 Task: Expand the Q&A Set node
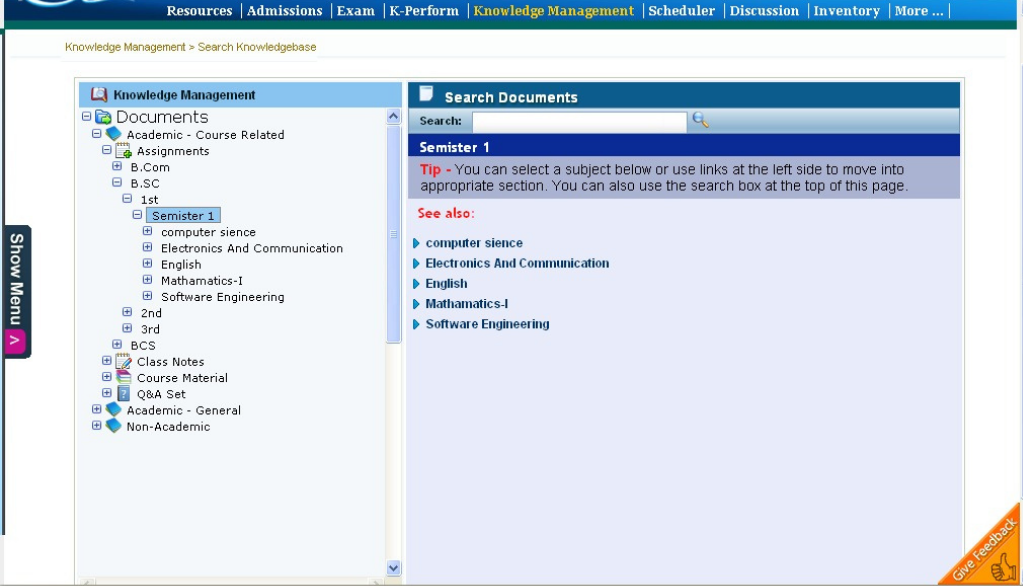point(106,393)
